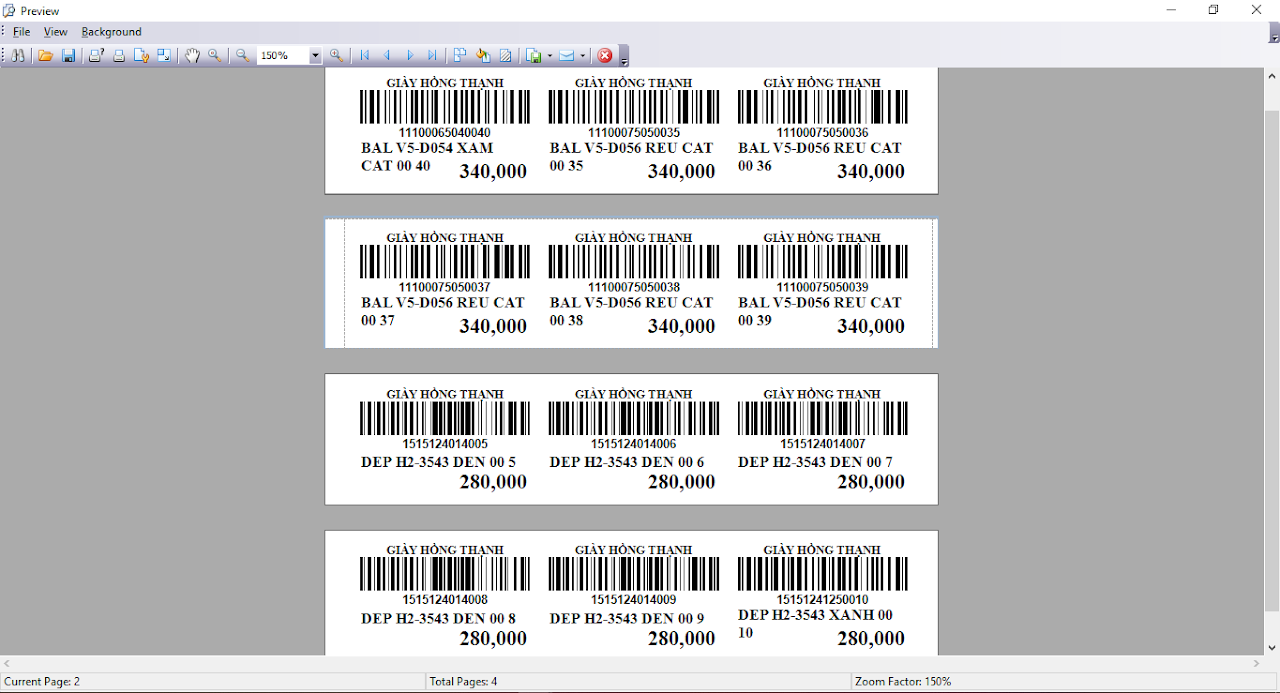This screenshot has width=1280, height=693.
Task: Click barcode number 11100075050035
Action: 634,132
